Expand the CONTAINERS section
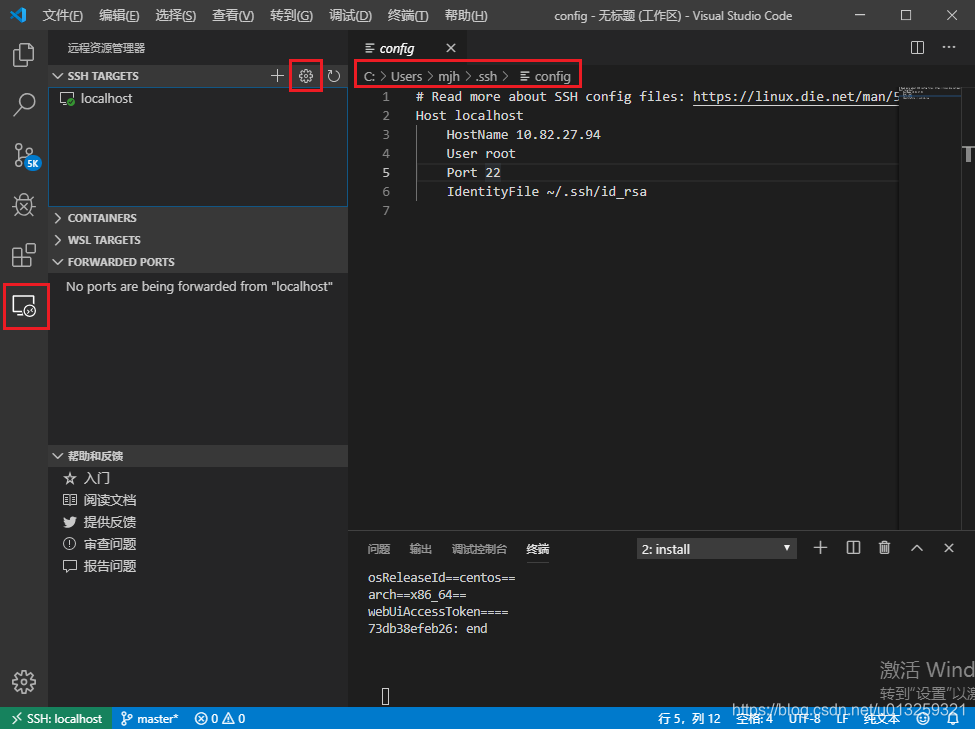 (198, 218)
